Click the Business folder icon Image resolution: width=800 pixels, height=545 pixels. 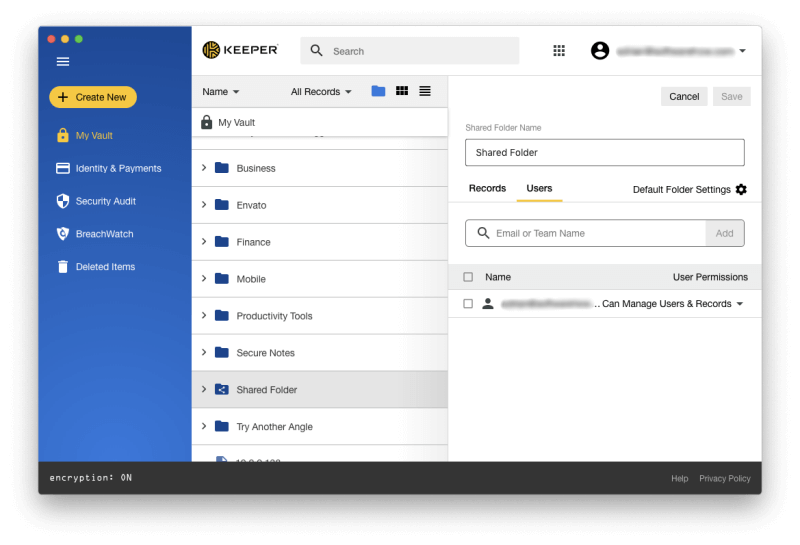[x=222, y=168]
